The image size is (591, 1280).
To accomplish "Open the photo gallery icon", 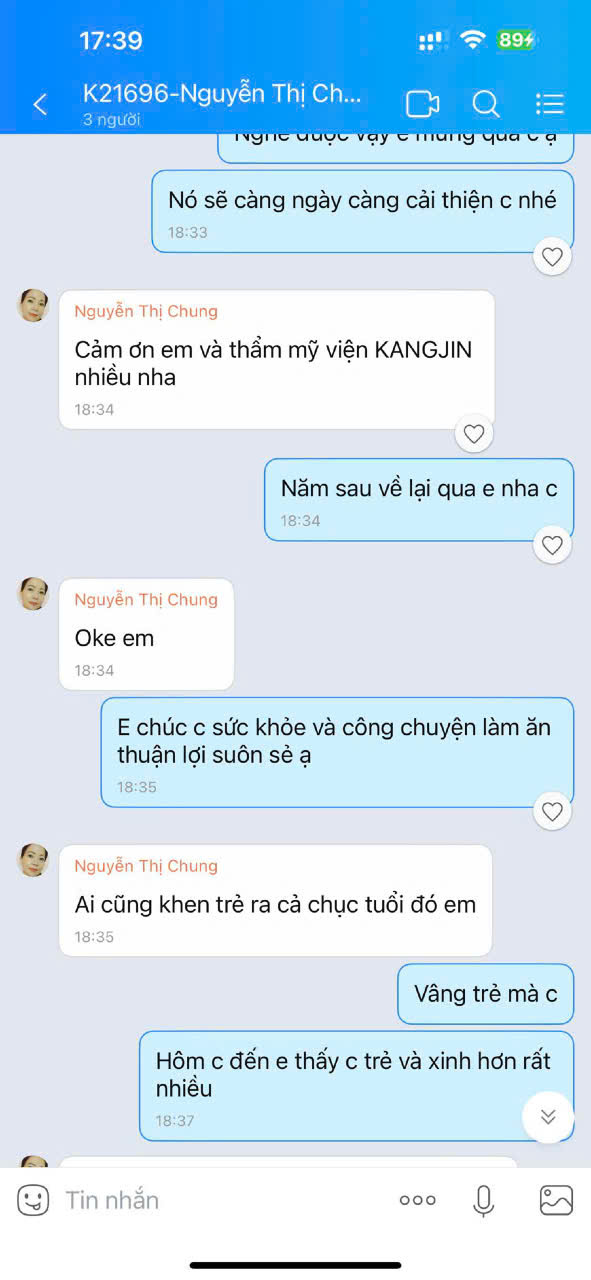I will 556,1200.
